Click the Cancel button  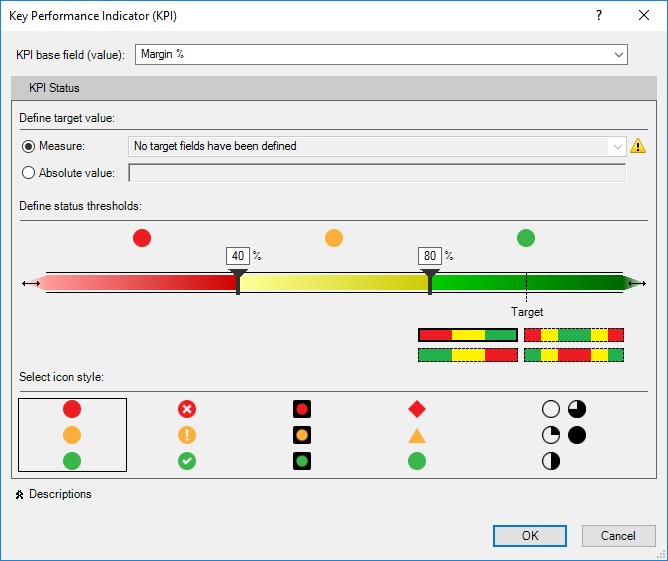619,536
